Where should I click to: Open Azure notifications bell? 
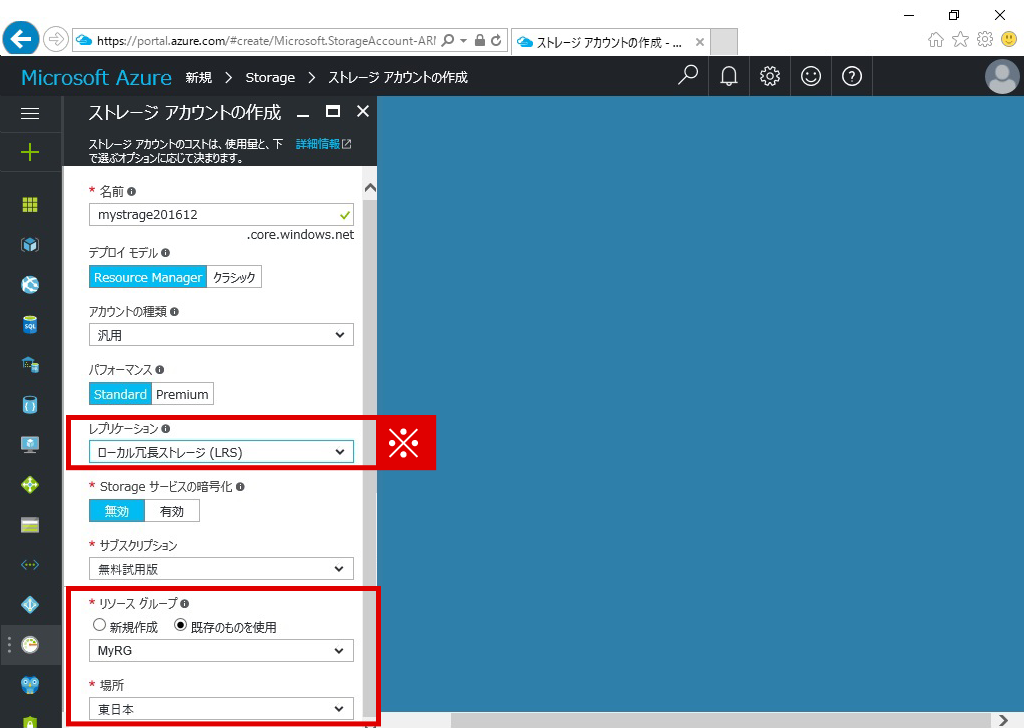[729, 76]
